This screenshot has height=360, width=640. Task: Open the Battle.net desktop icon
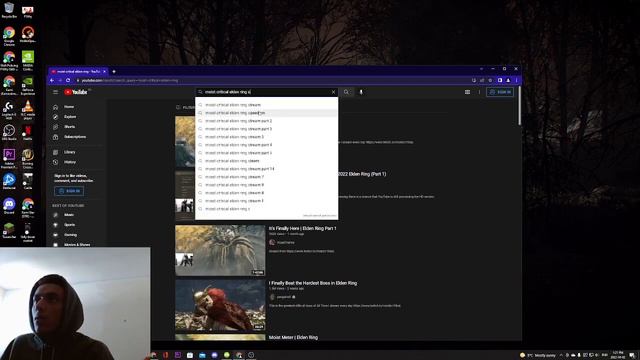[x=9, y=181]
